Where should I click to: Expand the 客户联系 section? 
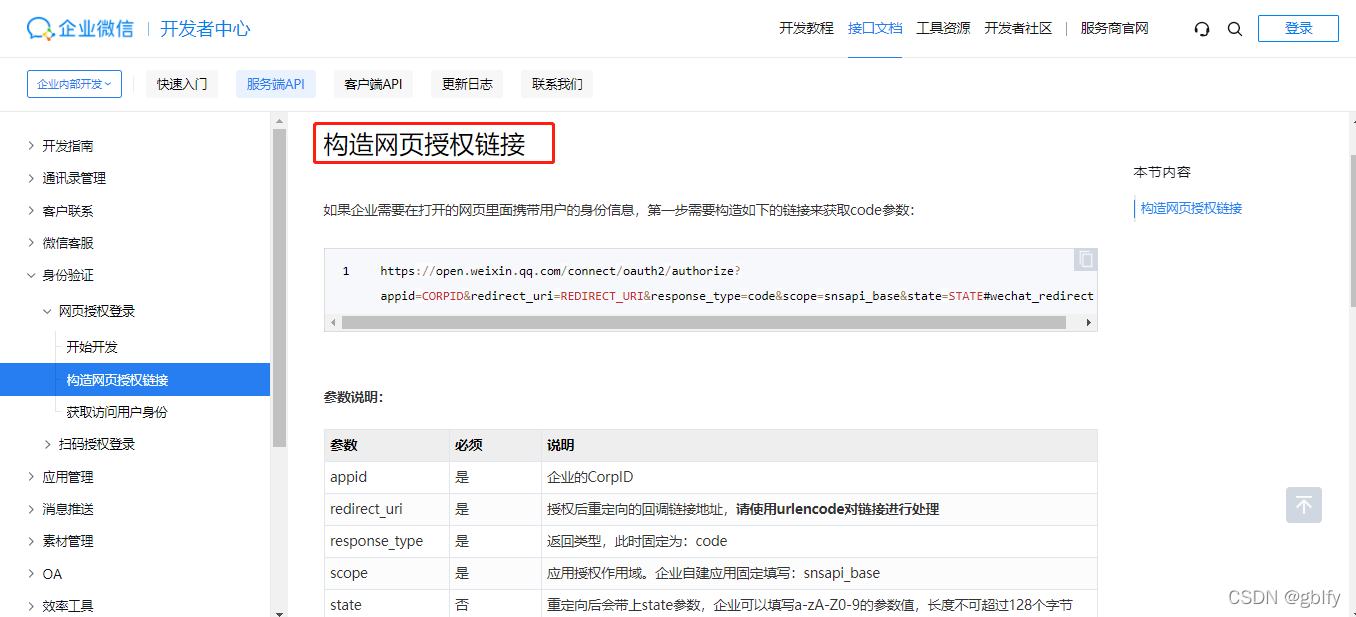31,211
